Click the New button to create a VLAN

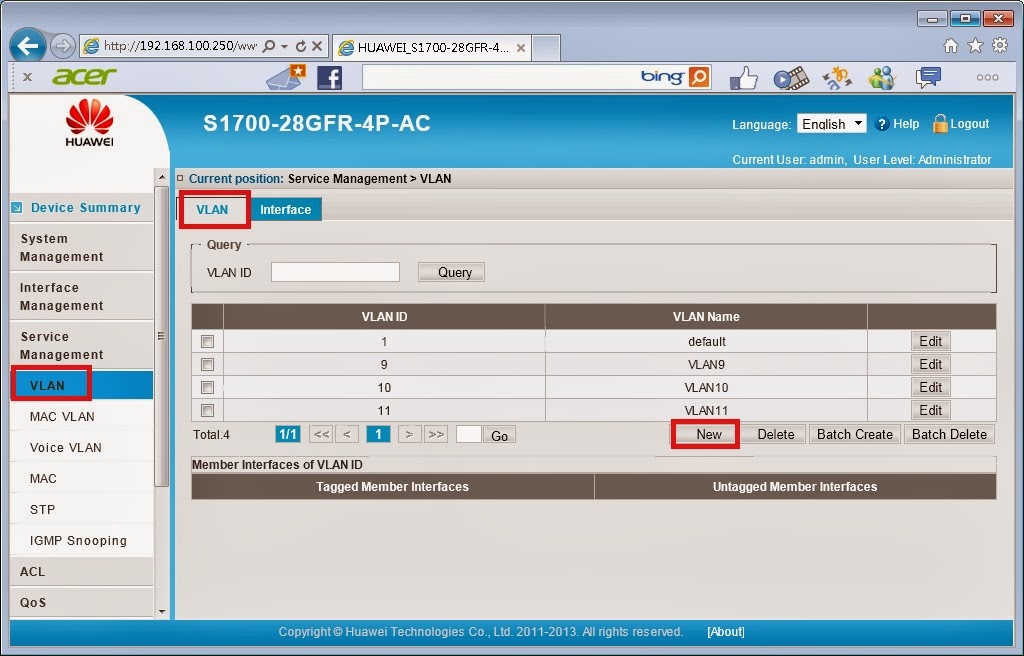click(705, 434)
